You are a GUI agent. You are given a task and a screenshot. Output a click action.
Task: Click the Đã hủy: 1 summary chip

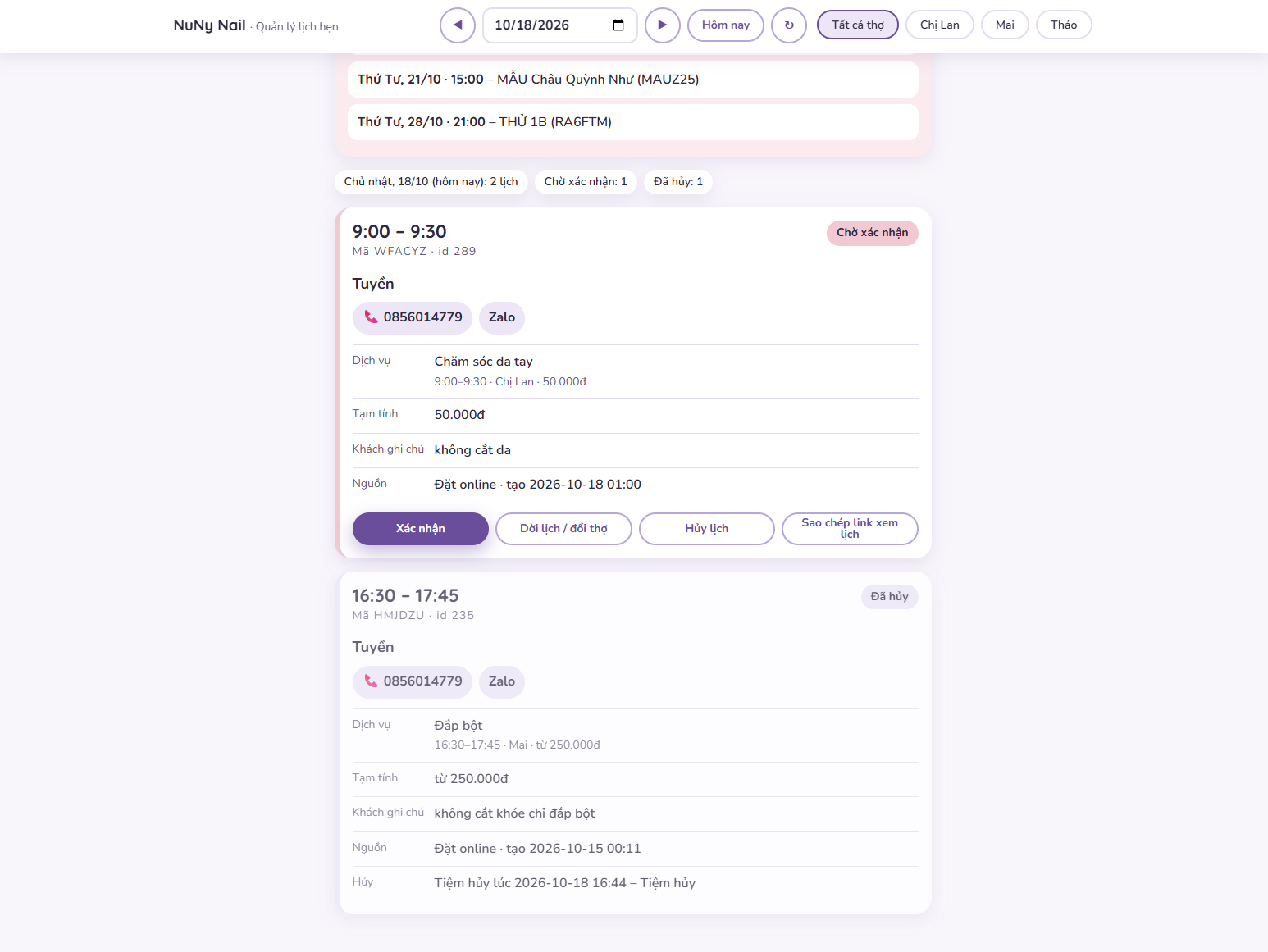[x=678, y=181]
